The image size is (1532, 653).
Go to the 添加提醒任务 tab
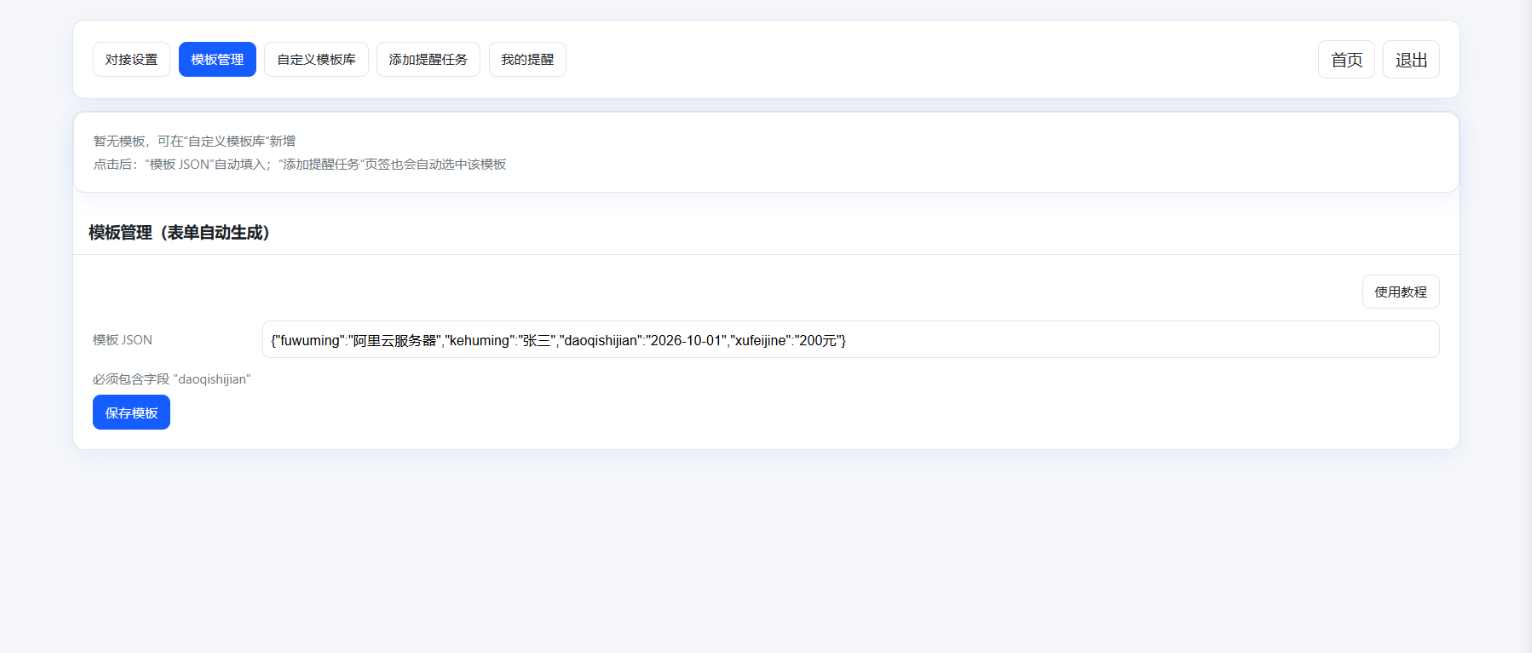(428, 59)
